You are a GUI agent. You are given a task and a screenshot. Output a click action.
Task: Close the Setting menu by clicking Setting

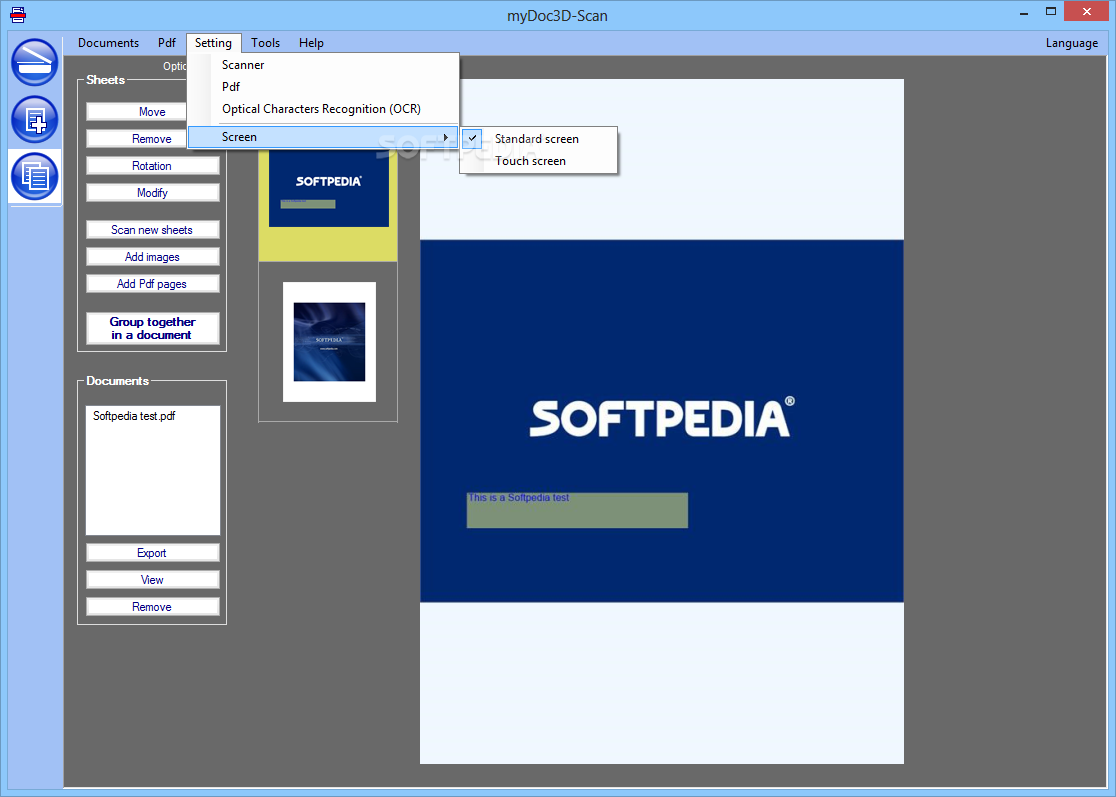[214, 43]
